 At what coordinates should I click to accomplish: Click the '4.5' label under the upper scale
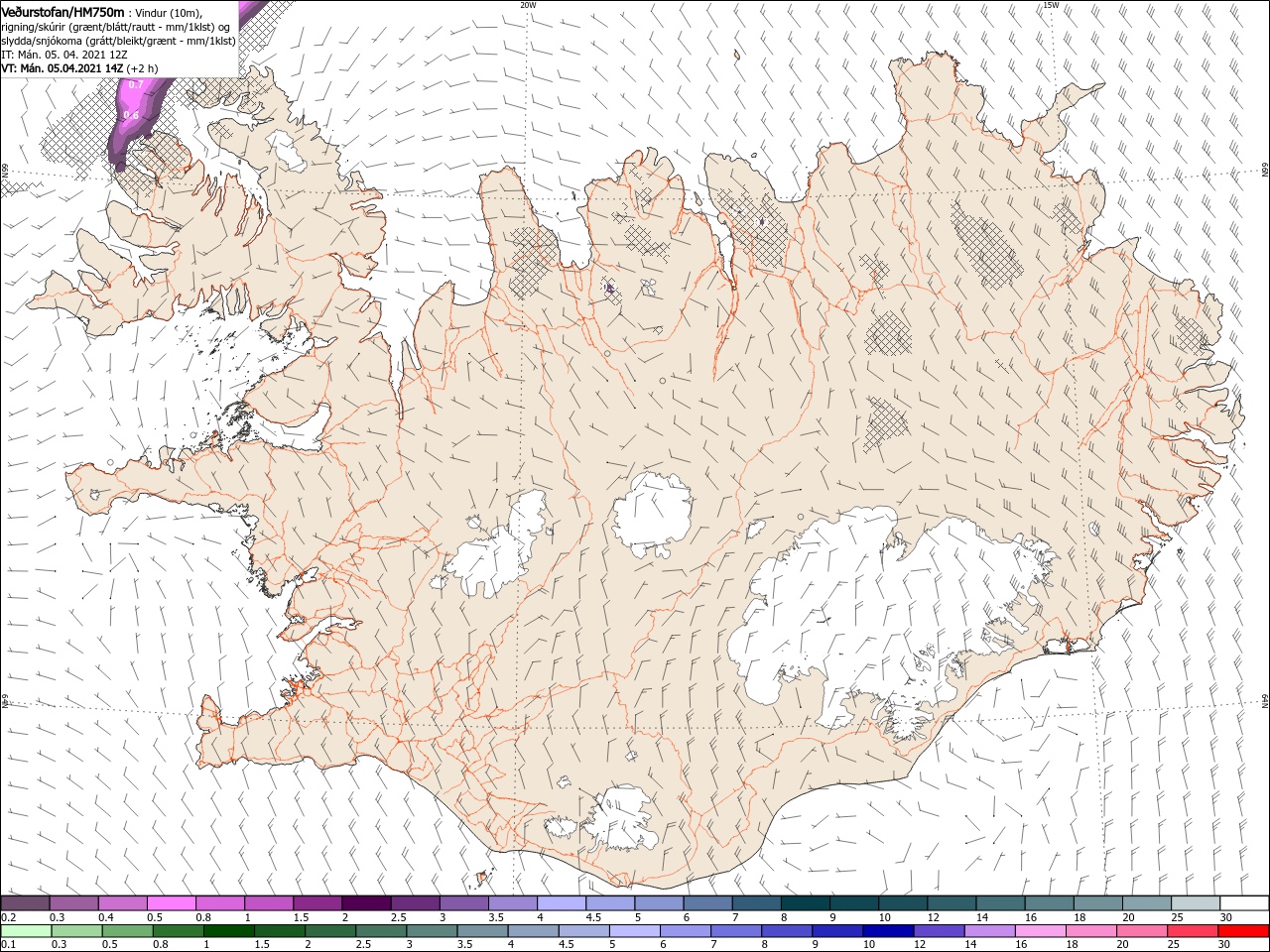[x=593, y=917]
